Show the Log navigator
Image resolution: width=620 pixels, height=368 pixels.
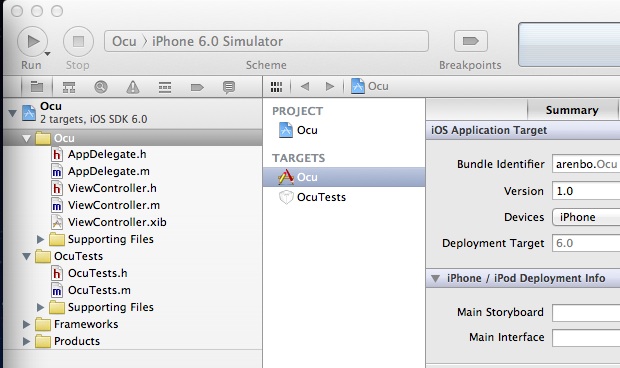(x=229, y=87)
